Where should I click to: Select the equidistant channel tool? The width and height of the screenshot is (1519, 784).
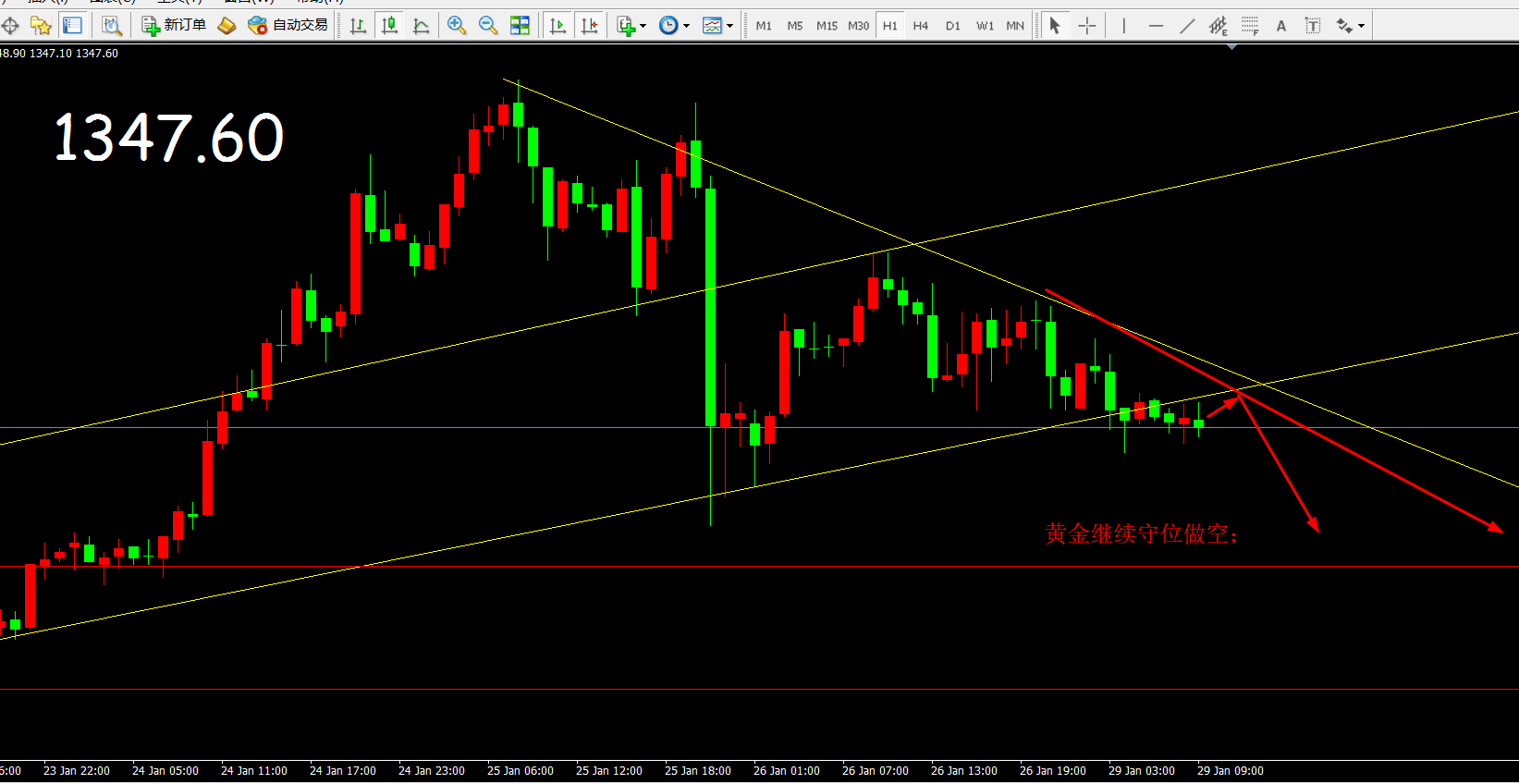coord(1219,26)
